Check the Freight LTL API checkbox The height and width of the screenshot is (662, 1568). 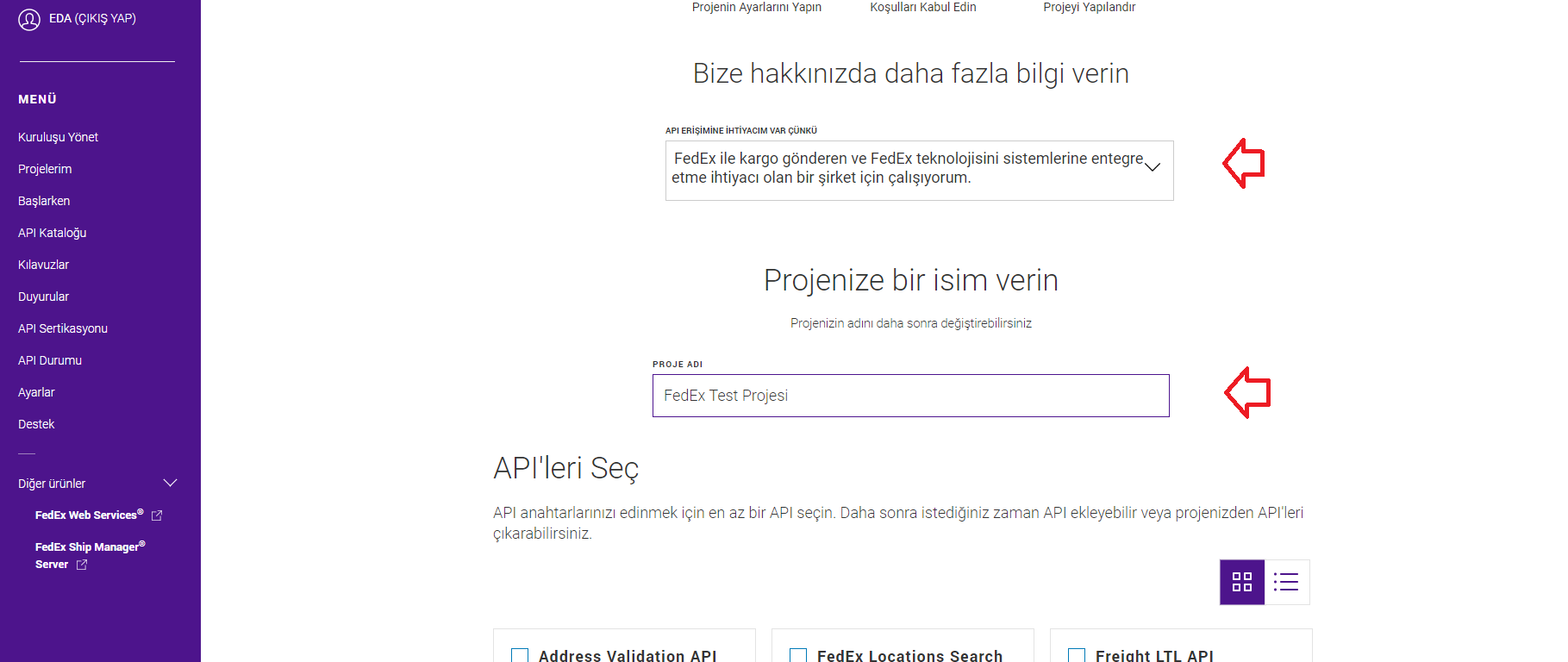tap(1077, 655)
